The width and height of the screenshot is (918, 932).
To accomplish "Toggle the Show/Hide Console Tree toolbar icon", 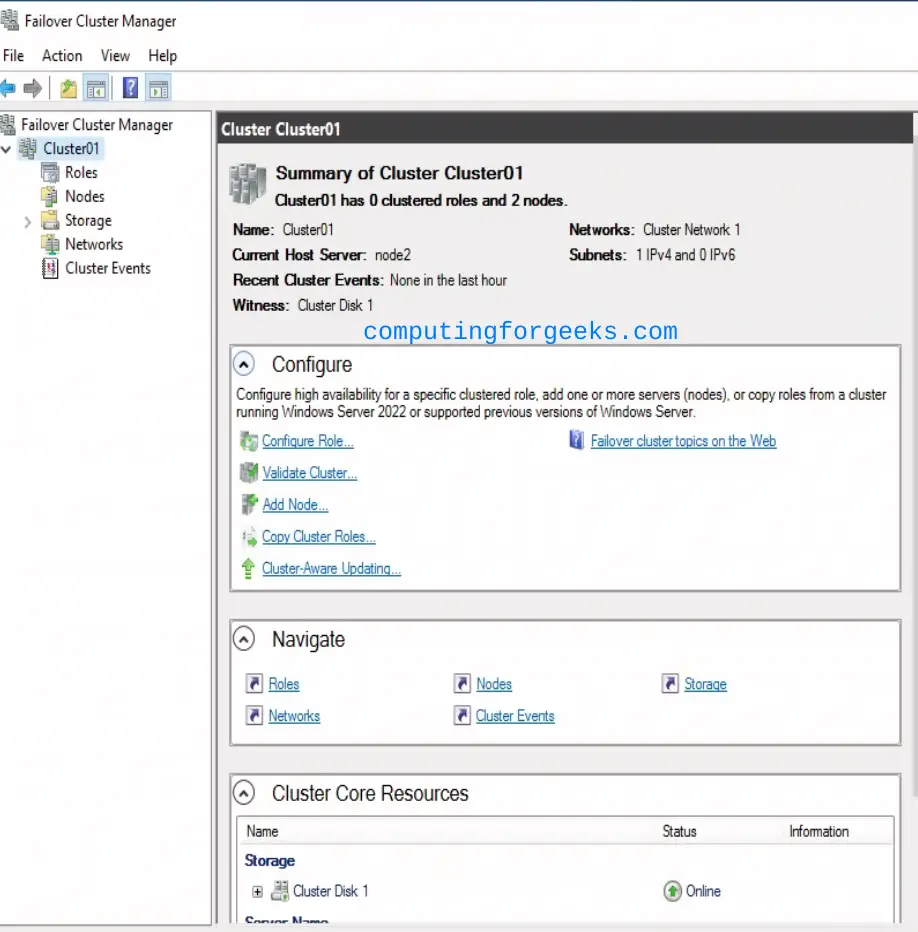I will [96, 89].
